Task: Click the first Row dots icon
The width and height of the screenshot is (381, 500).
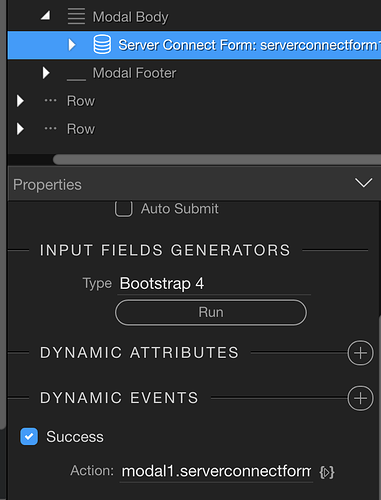Action: coord(51,100)
